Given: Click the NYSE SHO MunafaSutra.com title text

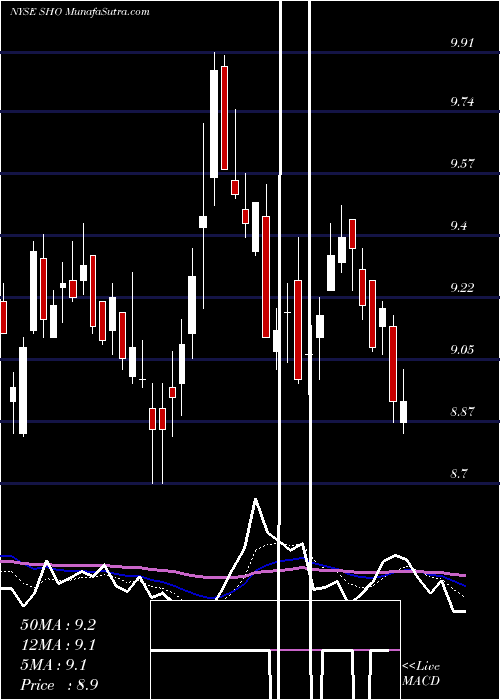Looking at the screenshot, I should pos(80,12).
